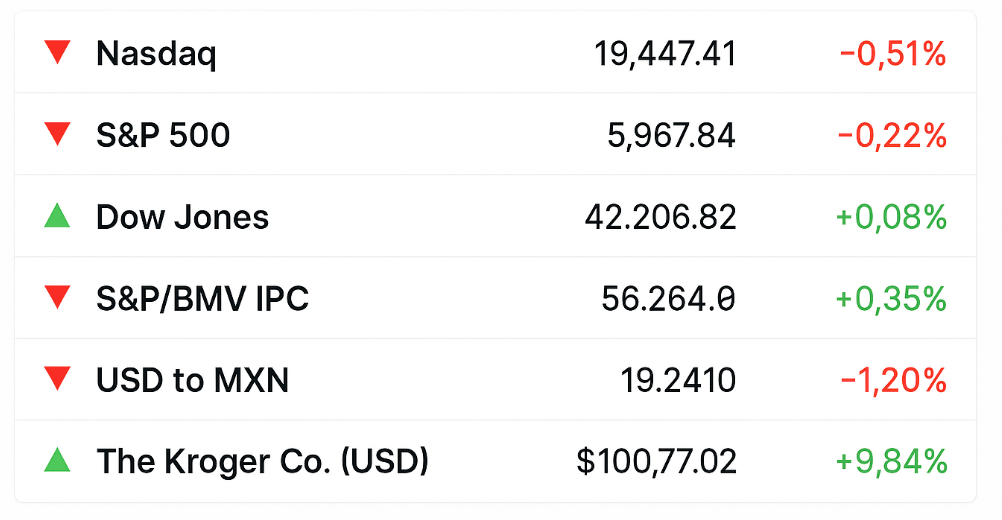
Task: Click the S&P 500 value 5,967.84
Action: click(x=672, y=135)
